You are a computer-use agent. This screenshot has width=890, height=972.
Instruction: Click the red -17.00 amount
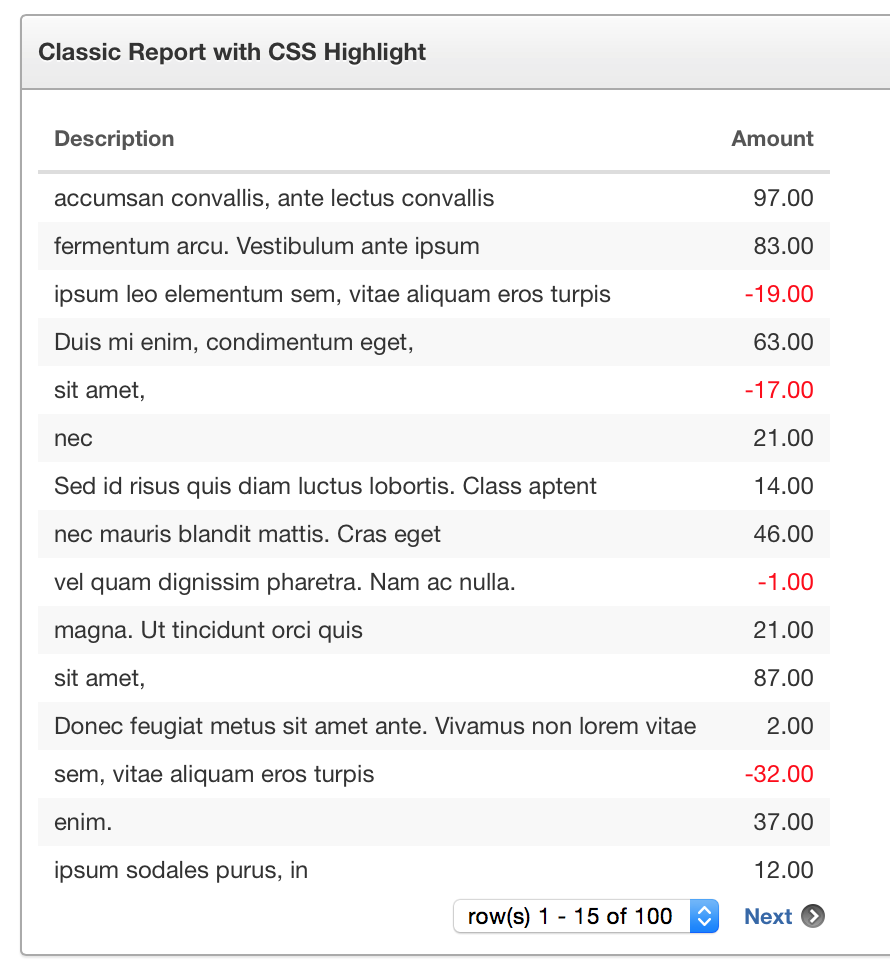(779, 390)
